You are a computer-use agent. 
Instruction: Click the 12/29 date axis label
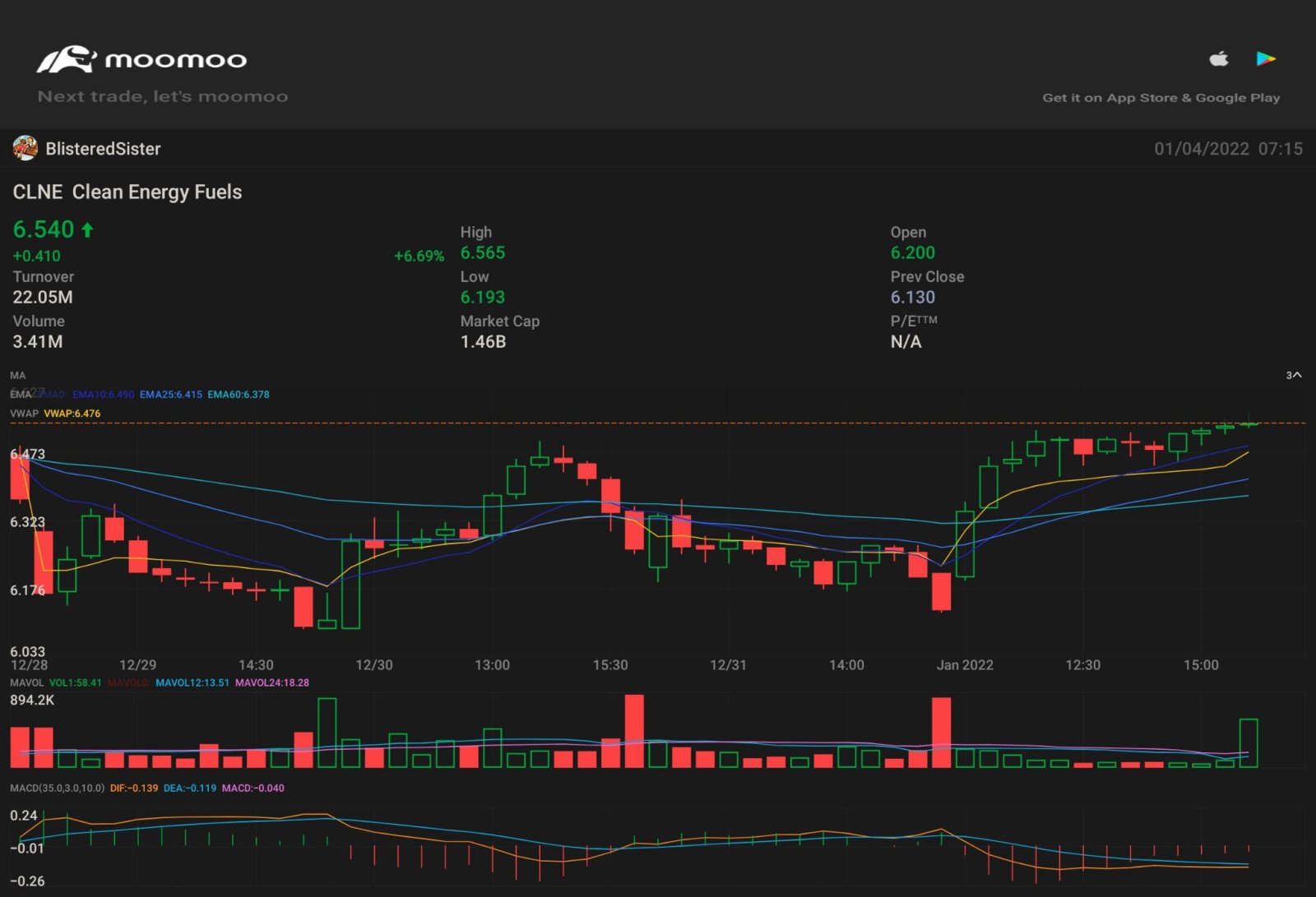(x=137, y=664)
